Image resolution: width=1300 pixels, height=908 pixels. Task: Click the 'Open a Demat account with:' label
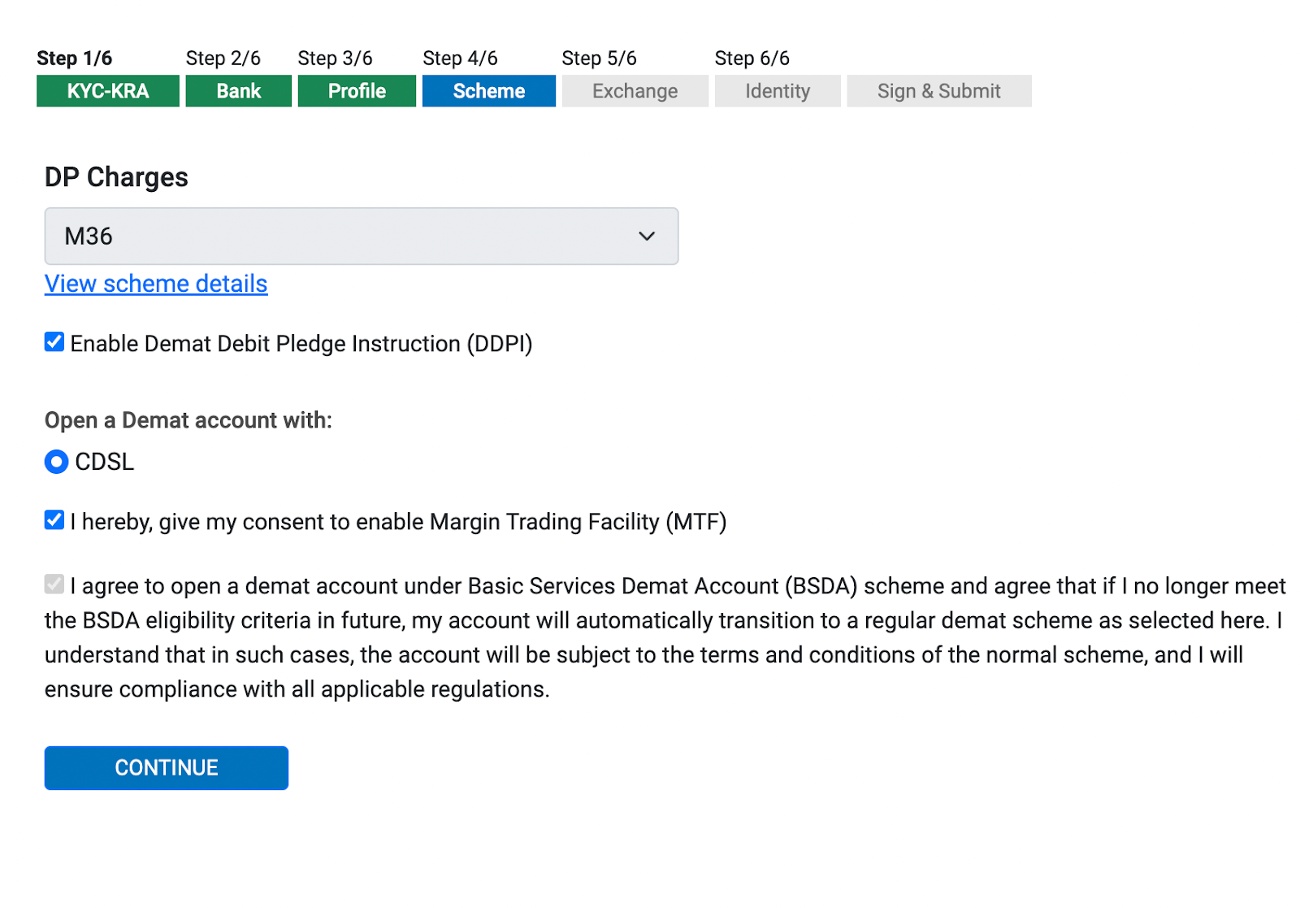point(188,420)
